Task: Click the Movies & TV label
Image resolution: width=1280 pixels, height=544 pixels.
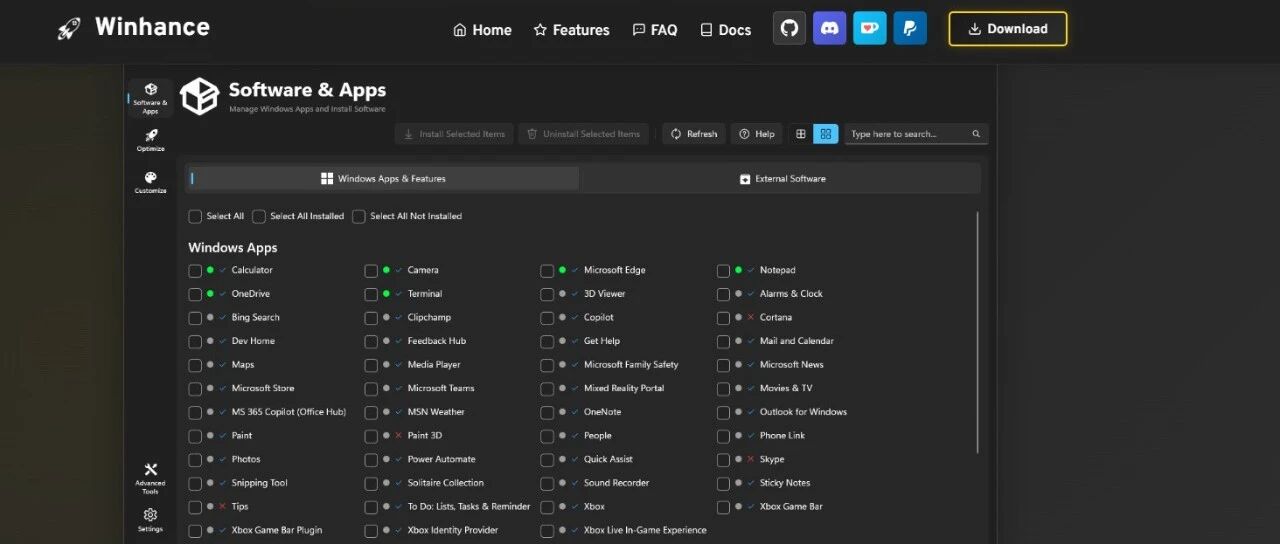Action: pos(786,388)
